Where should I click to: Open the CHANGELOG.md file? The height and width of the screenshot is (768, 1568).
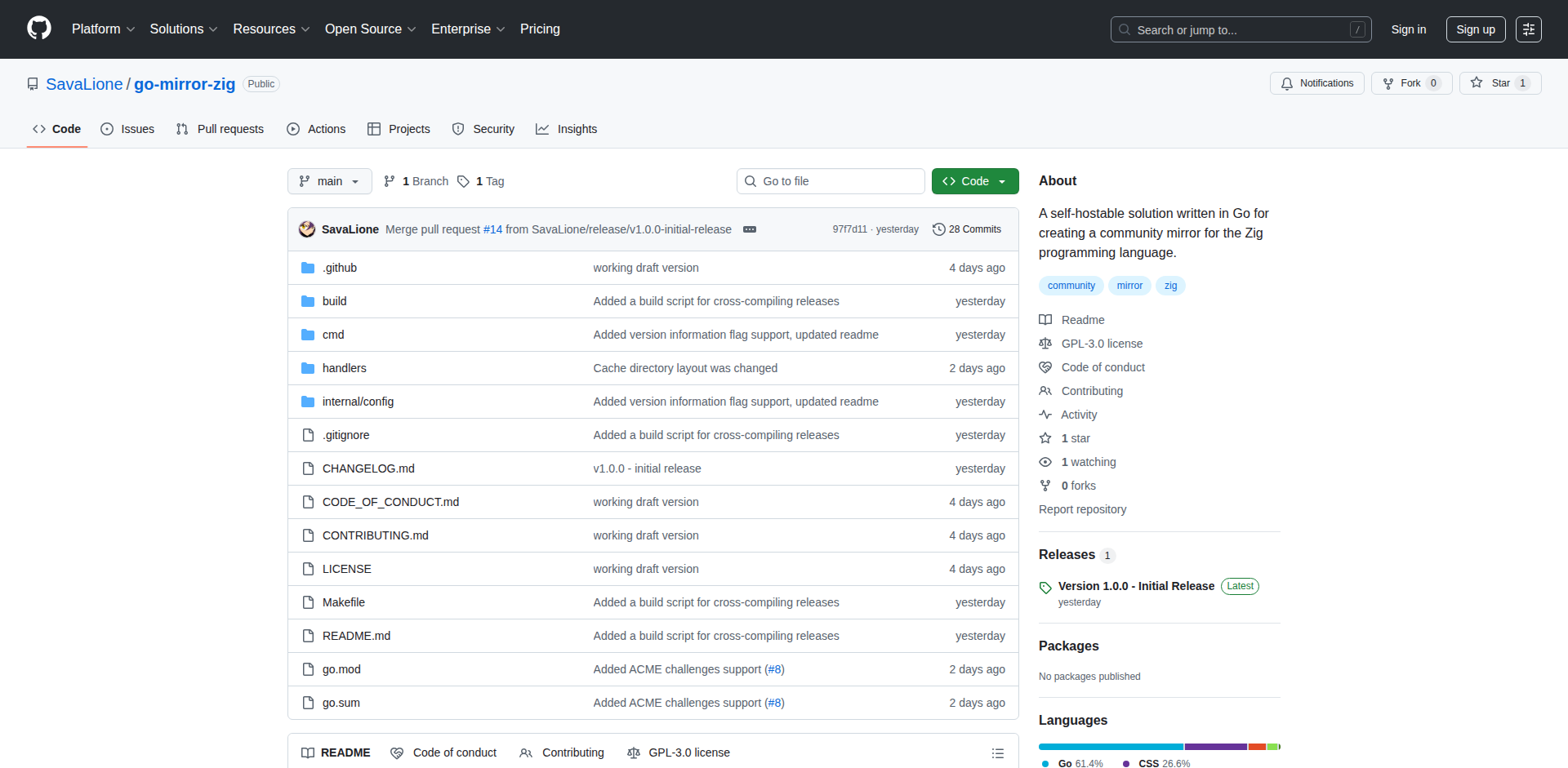click(368, 468)
